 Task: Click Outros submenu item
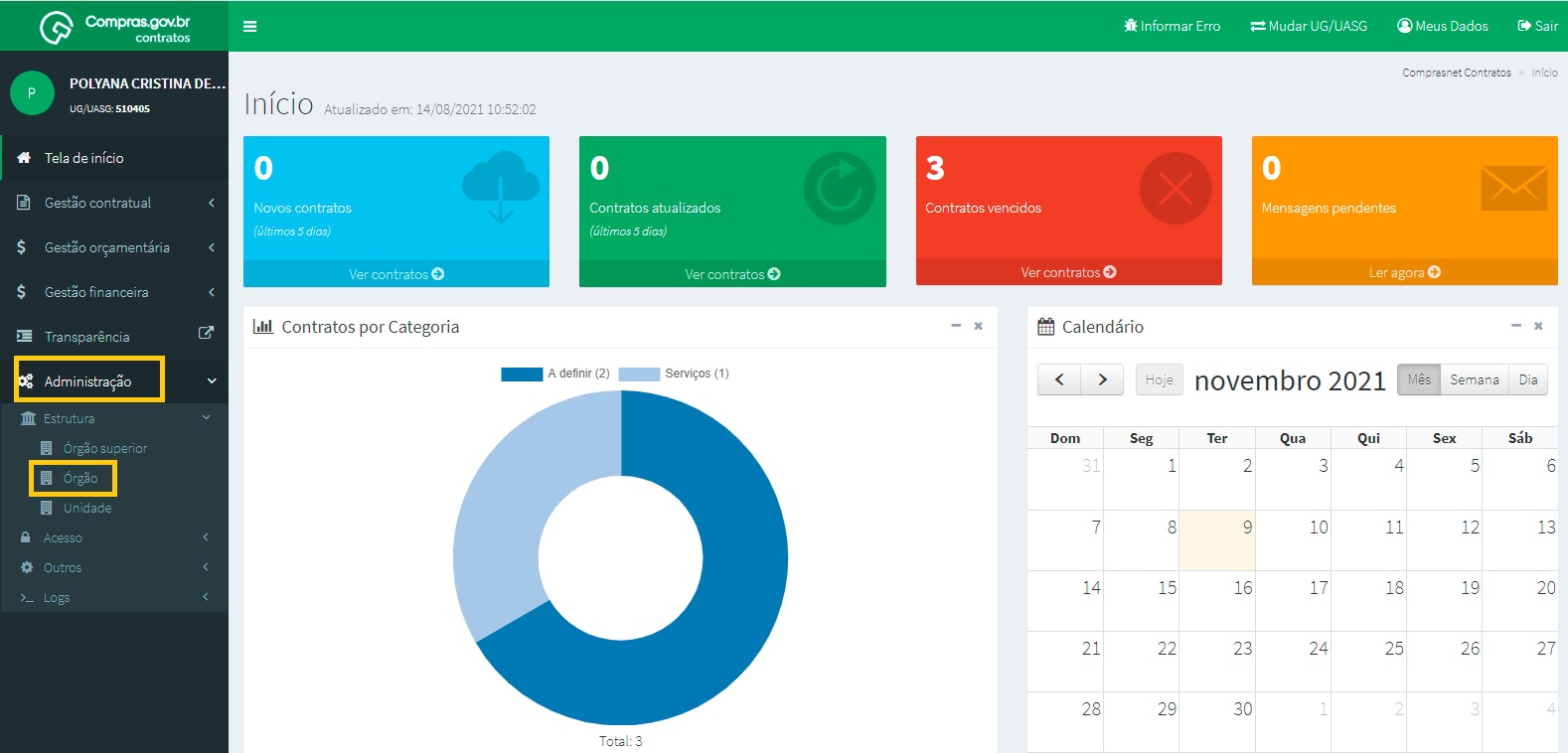click(114, 567)
